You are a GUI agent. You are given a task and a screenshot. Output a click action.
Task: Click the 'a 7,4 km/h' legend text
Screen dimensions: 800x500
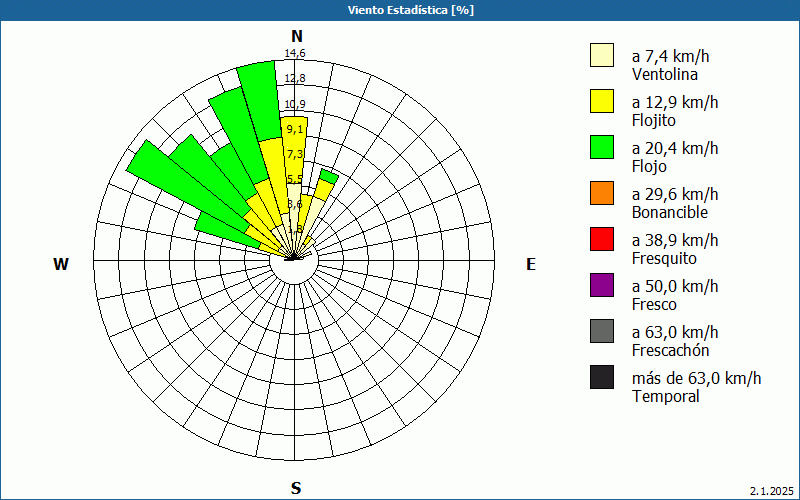tap(670, 56)
